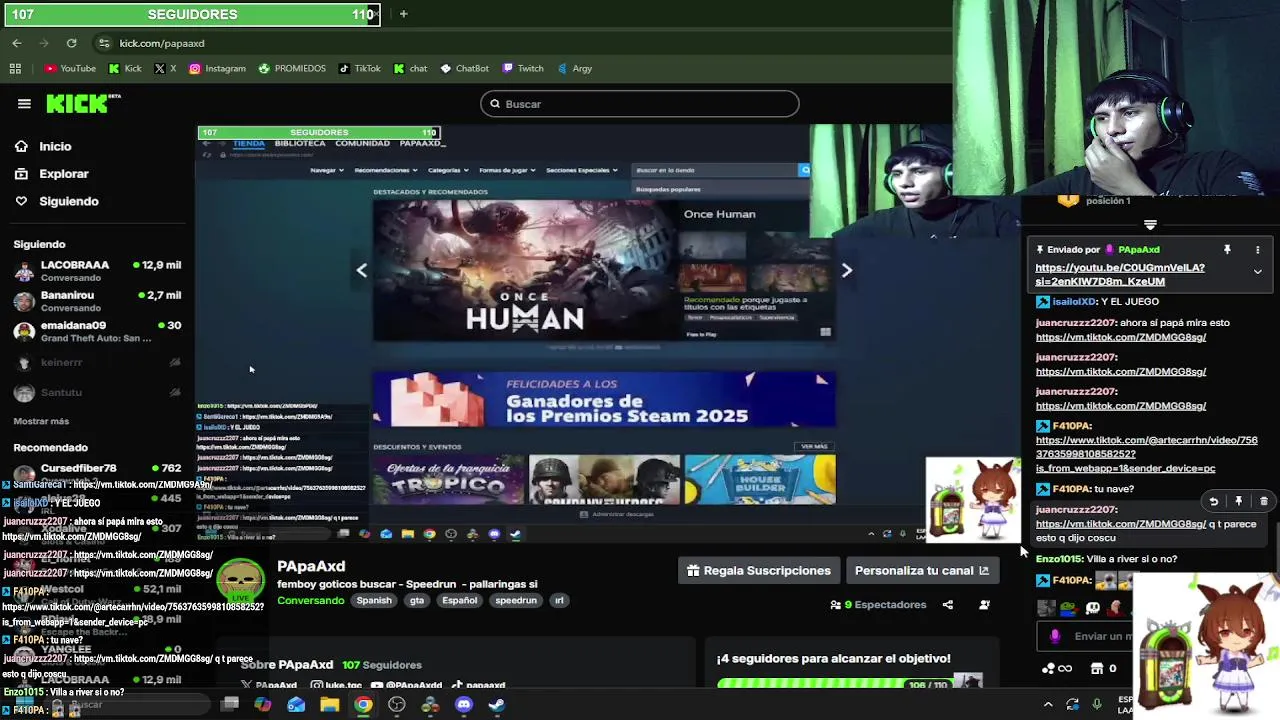This screenshot has height=720, width=1280.
Task: Select the Spanish tag
Action: pos(374,600)
